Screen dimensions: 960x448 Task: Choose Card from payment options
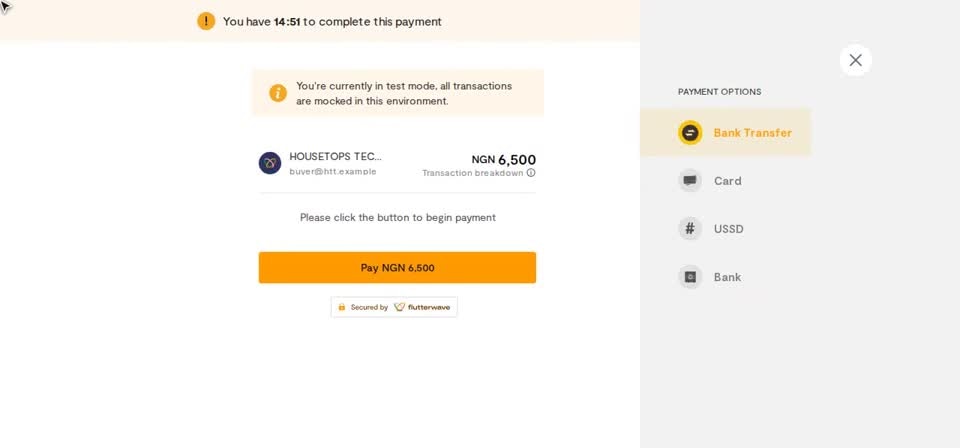pyautogui.click(x=726, y=181)
